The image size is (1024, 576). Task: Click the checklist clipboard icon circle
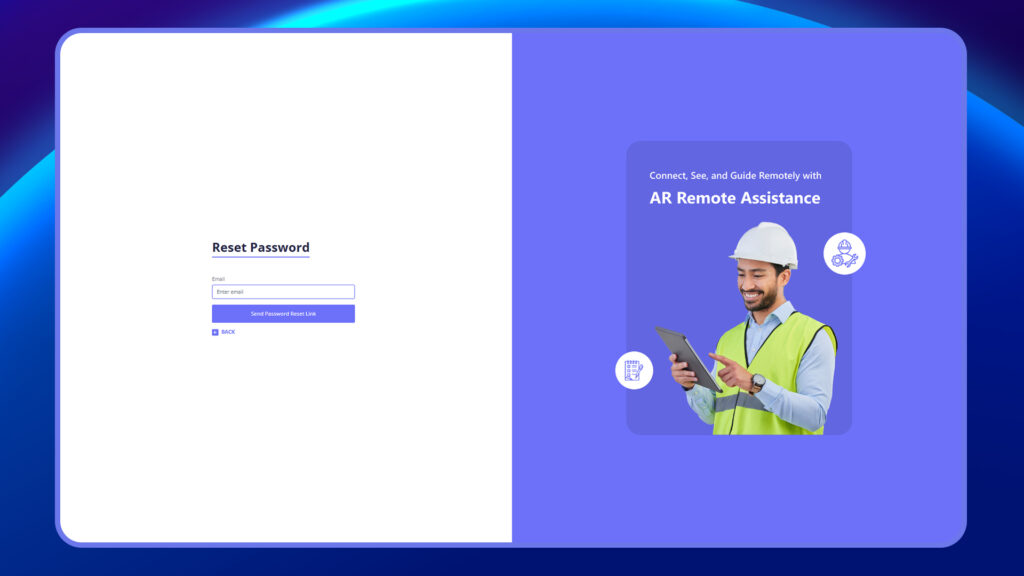[x=633, y=370]
